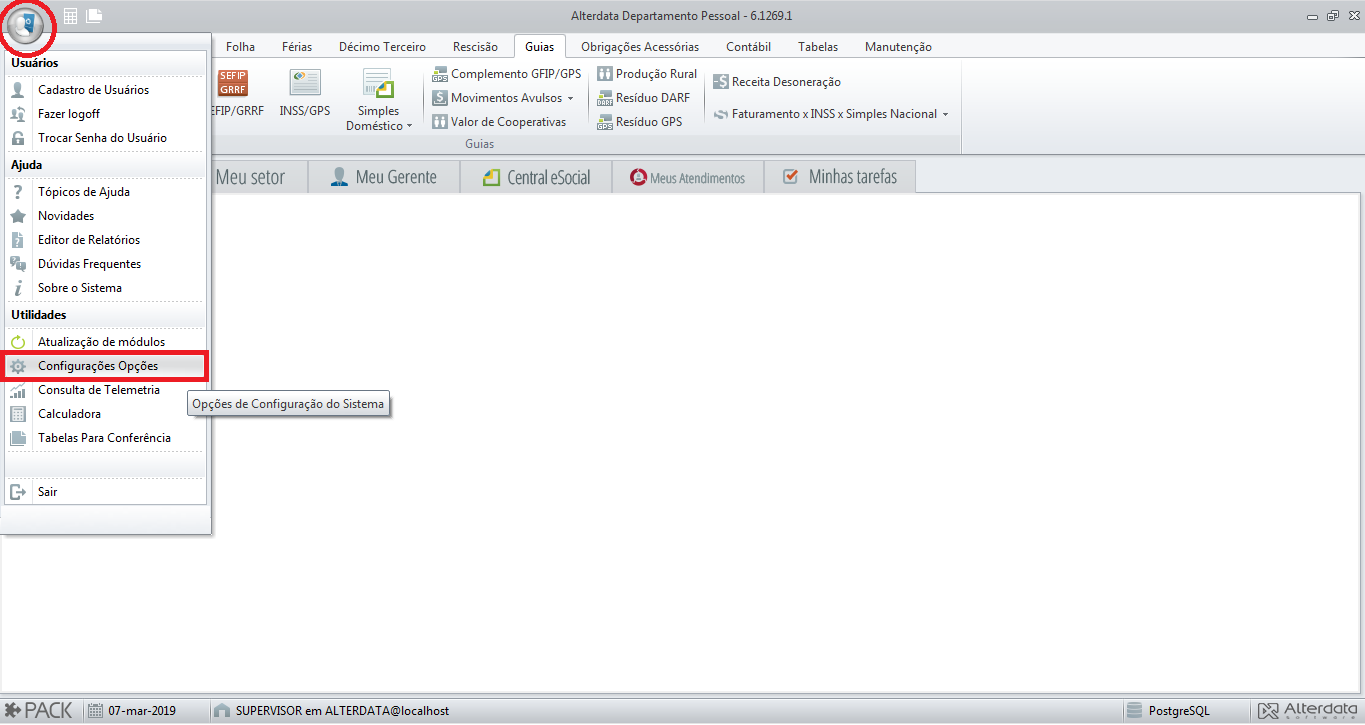Open the Obrigações Acessórias tab
This screenshot has width=1365, height=725.
tap(640, 47)
